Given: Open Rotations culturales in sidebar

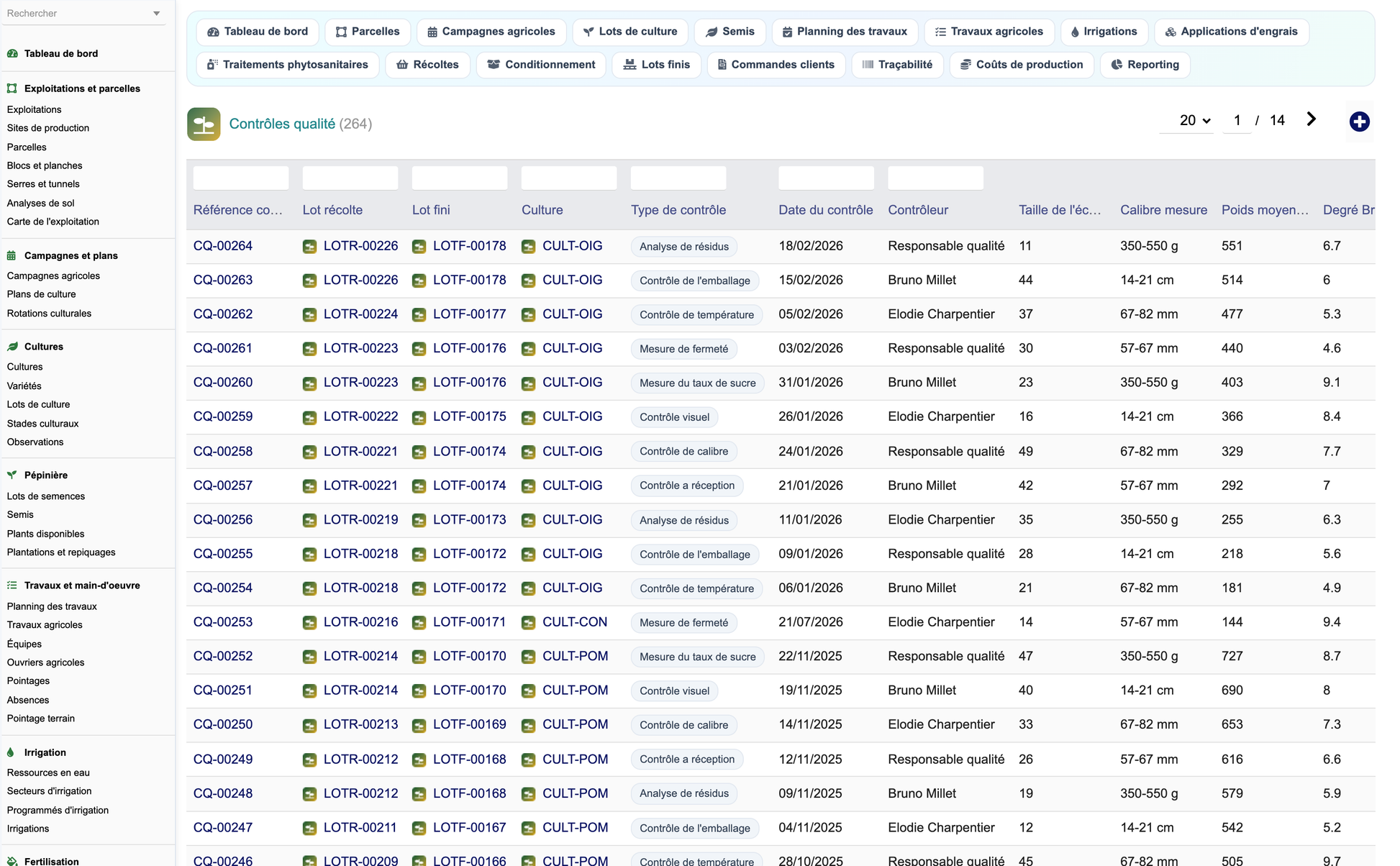Looking at the screenshot, I should click(x=49, y=314).
